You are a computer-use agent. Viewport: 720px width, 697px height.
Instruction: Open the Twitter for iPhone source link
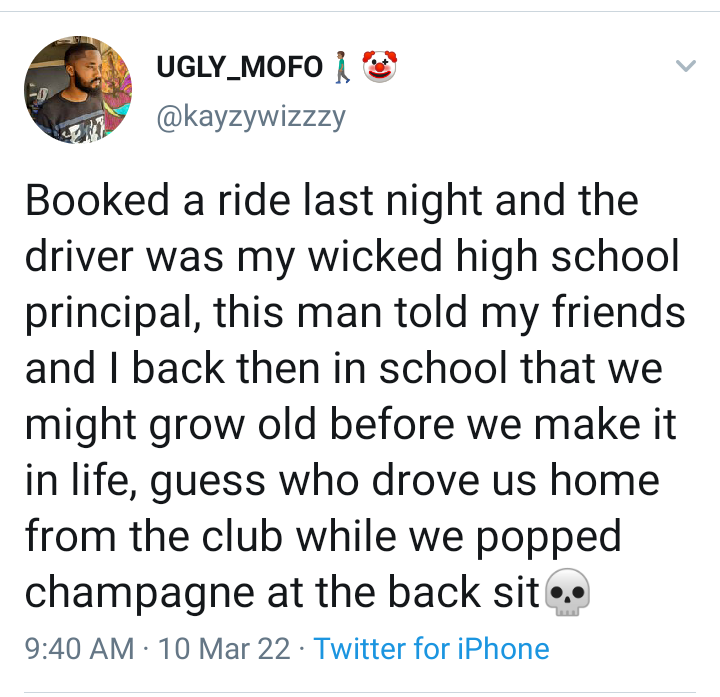click(431, 648)
